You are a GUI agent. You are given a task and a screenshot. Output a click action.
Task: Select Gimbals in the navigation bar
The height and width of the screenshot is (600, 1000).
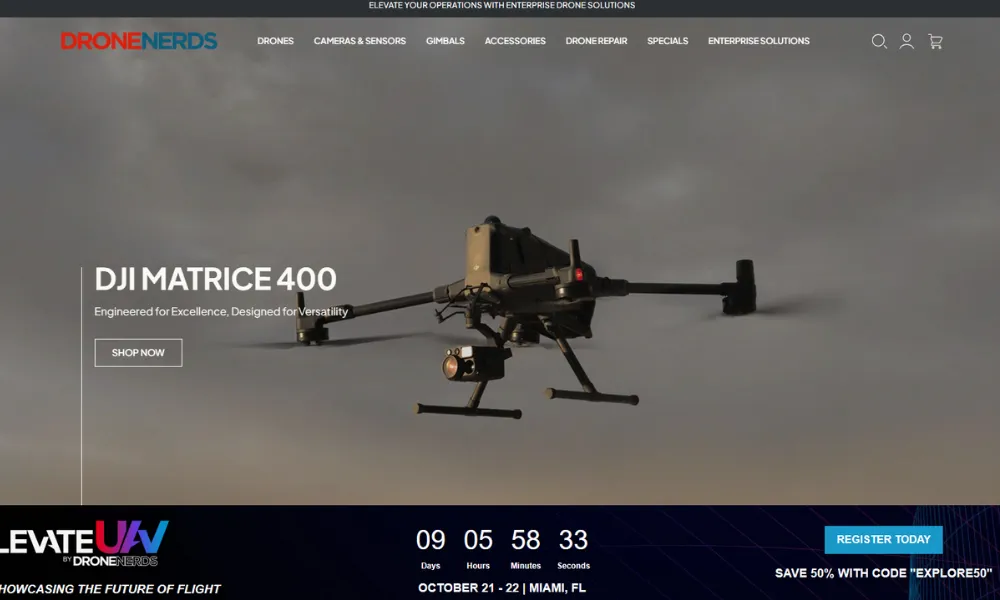pyautogui.click(x=445, y=41)
